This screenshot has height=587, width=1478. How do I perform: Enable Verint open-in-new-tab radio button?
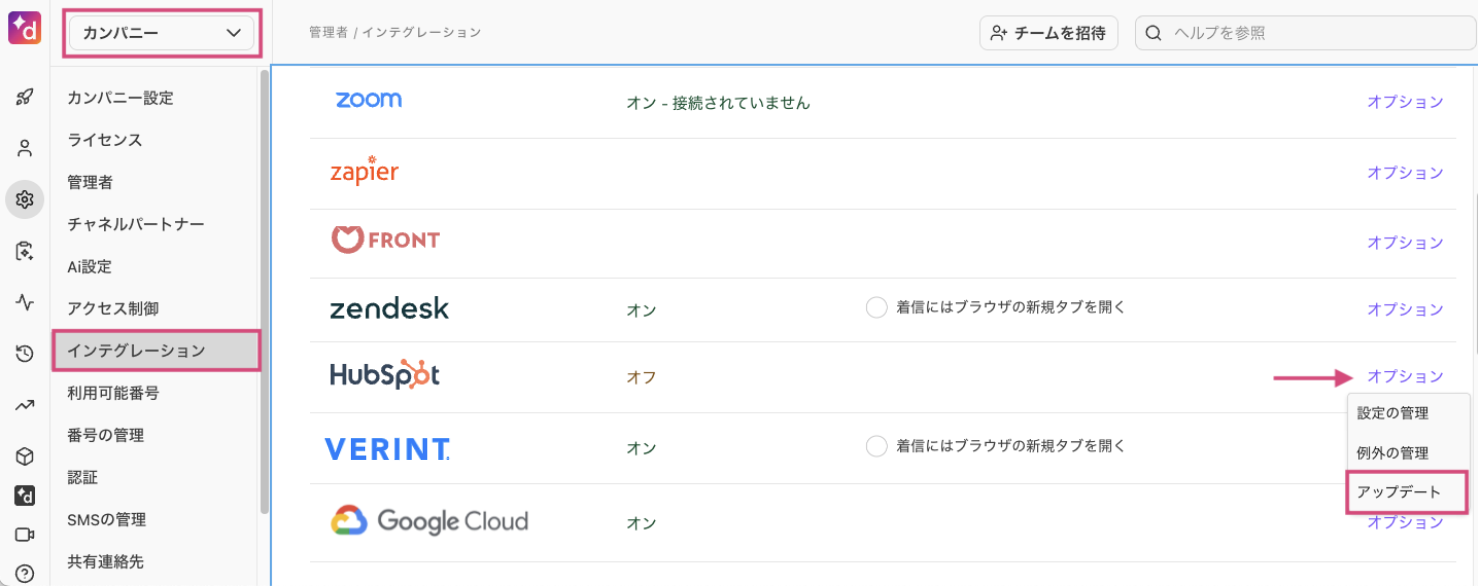point(876,446)
